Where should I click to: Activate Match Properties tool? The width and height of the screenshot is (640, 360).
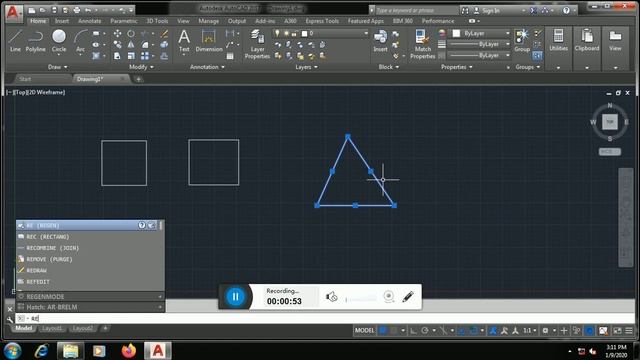[422, 44]
